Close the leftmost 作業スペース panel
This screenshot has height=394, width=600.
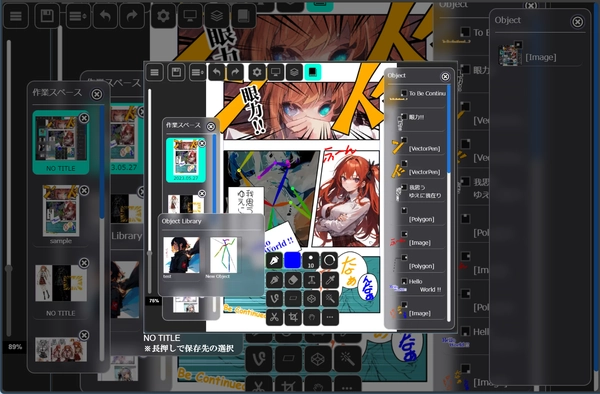click(x=97, y=94)
